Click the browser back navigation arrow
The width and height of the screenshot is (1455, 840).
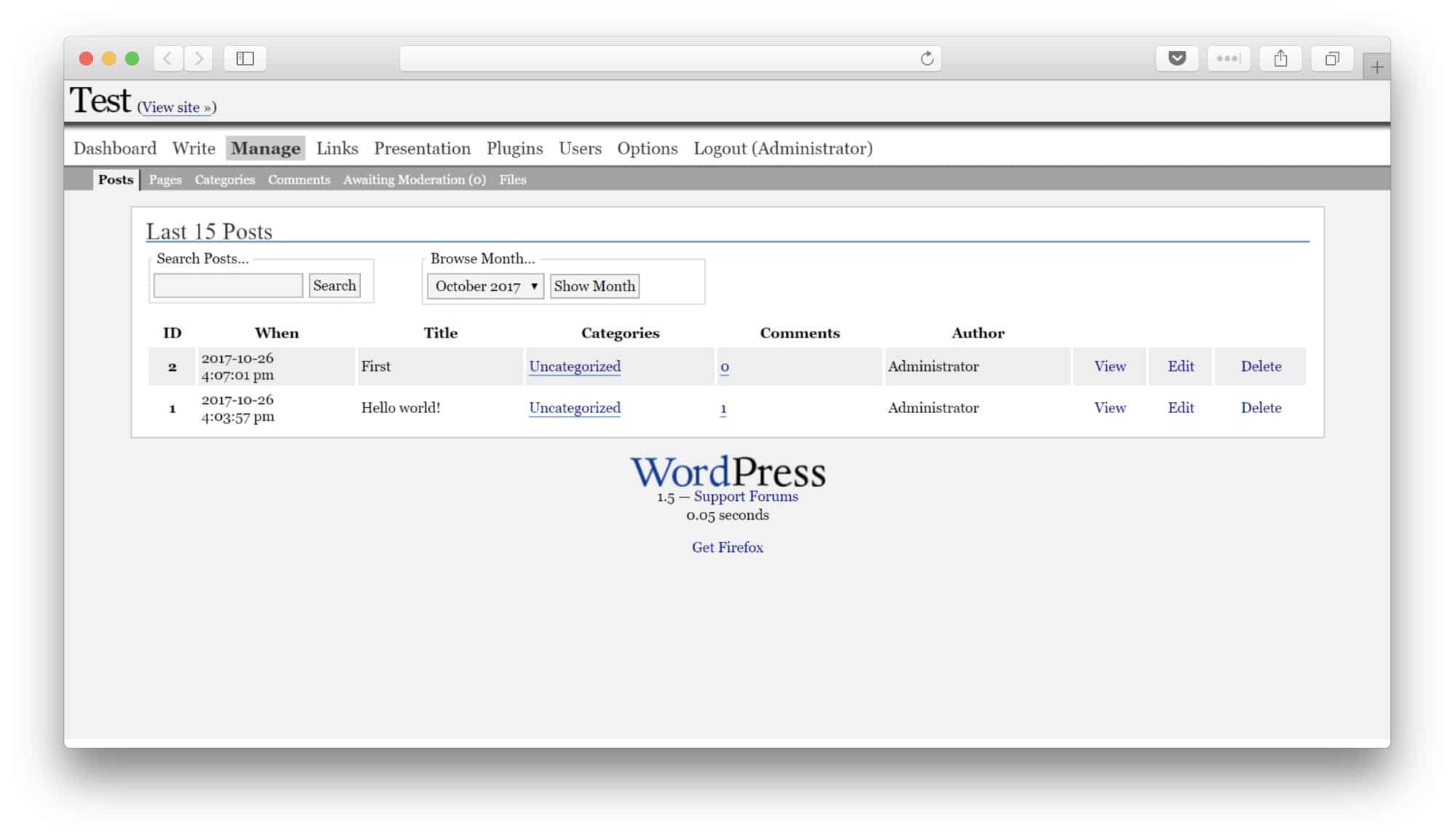coord(168,59)
